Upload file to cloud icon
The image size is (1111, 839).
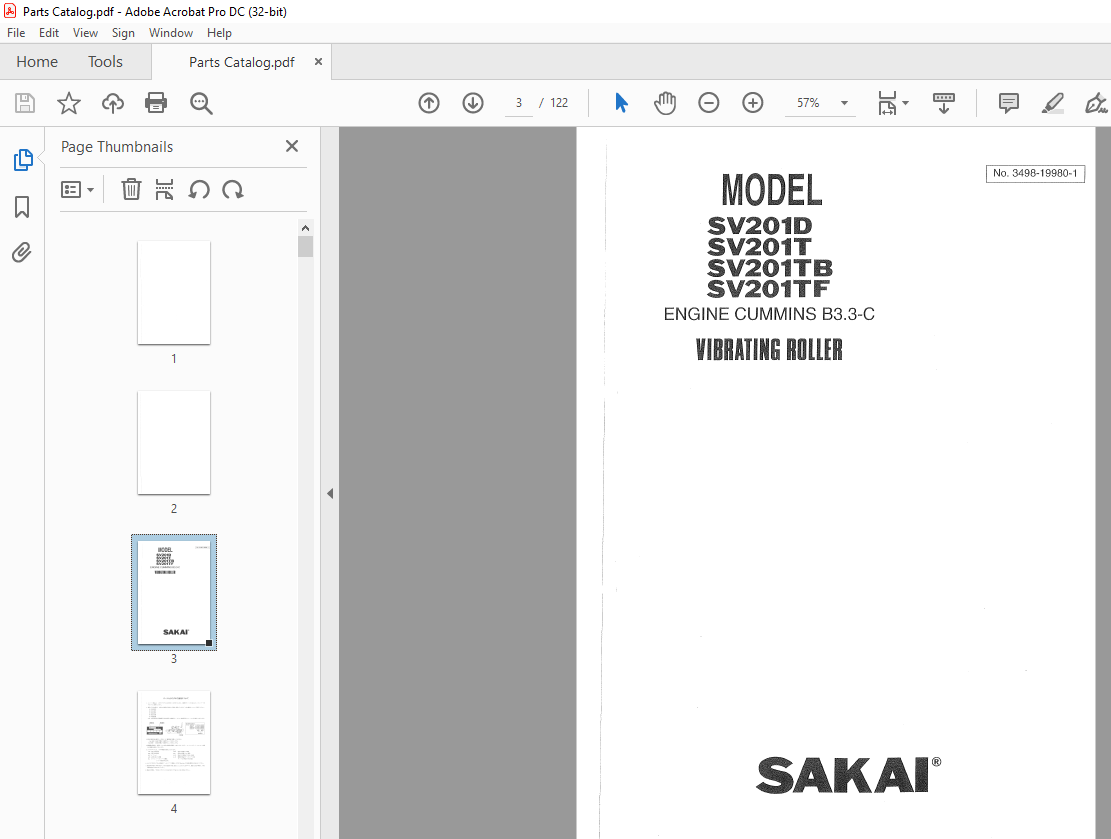point(113,103)
